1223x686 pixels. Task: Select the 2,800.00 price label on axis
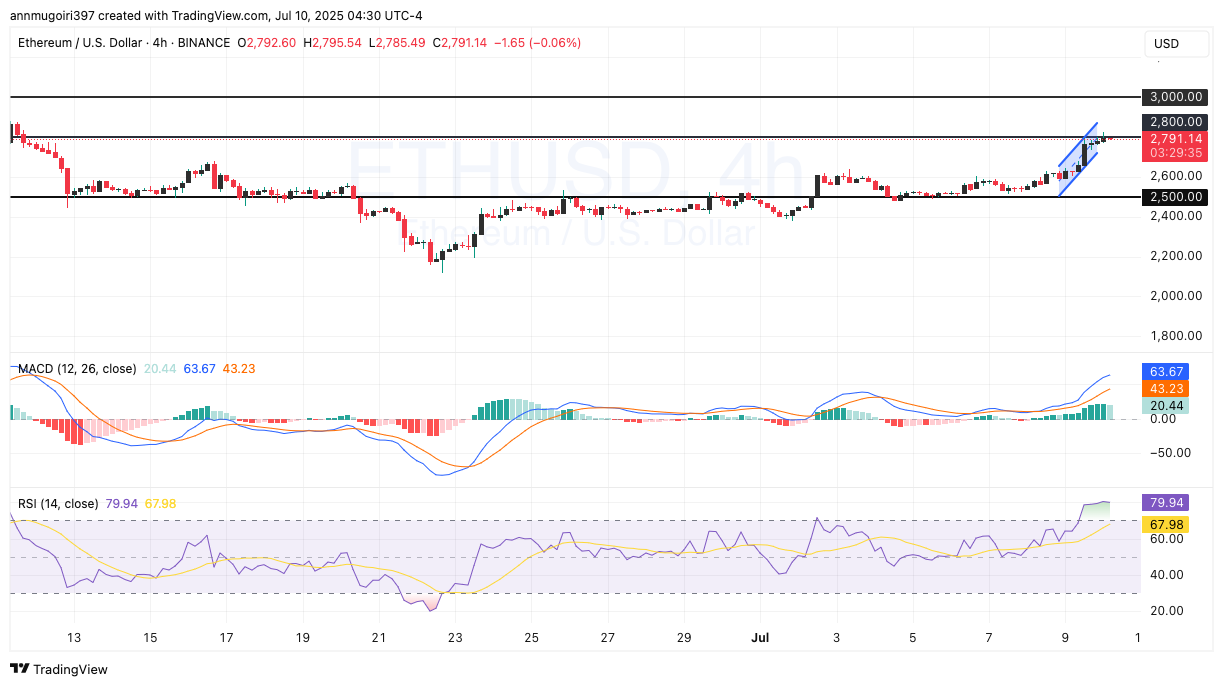[x=1175, y=122]
